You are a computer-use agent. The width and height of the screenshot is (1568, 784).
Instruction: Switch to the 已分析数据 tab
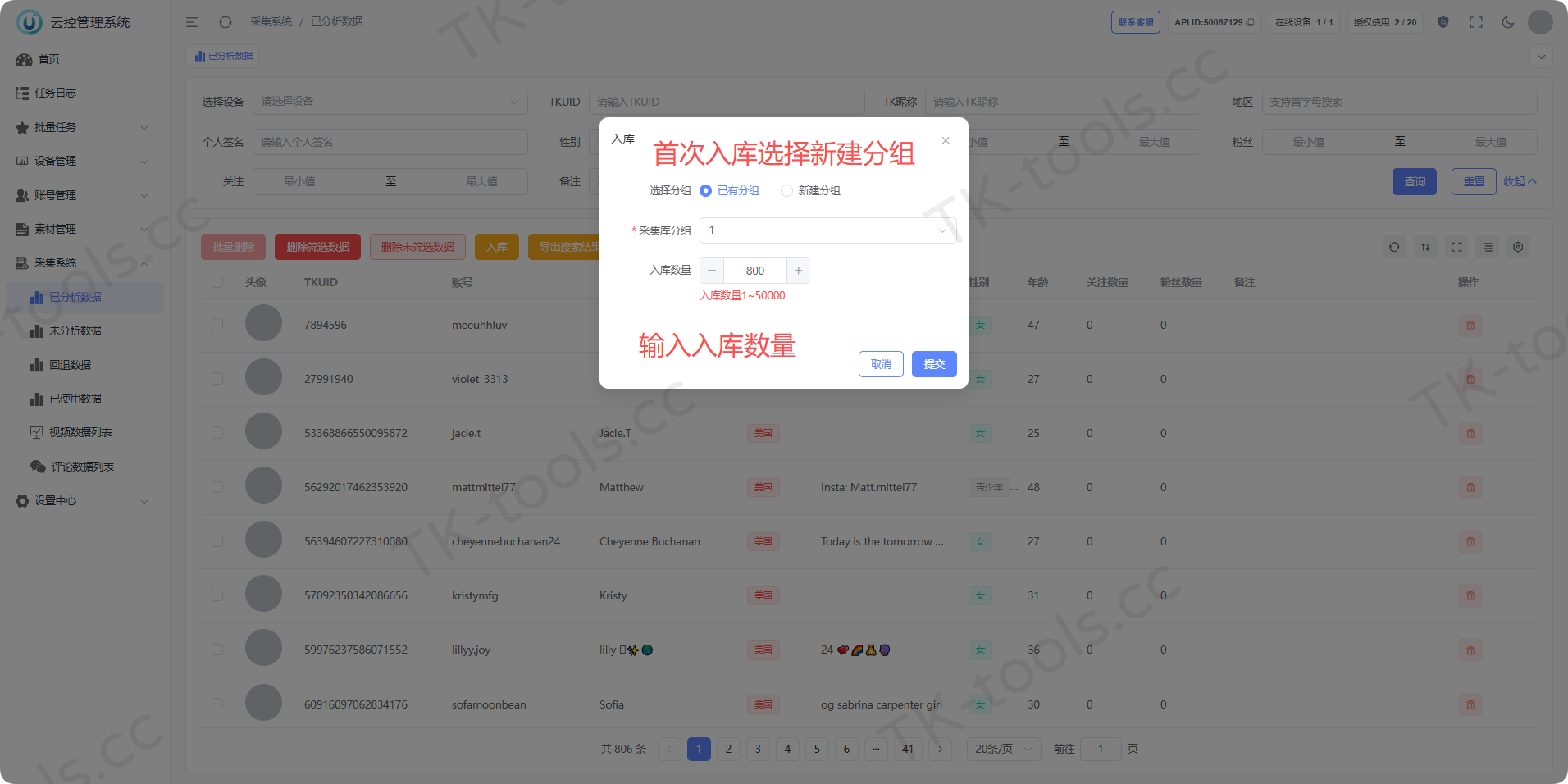(224, 56)
